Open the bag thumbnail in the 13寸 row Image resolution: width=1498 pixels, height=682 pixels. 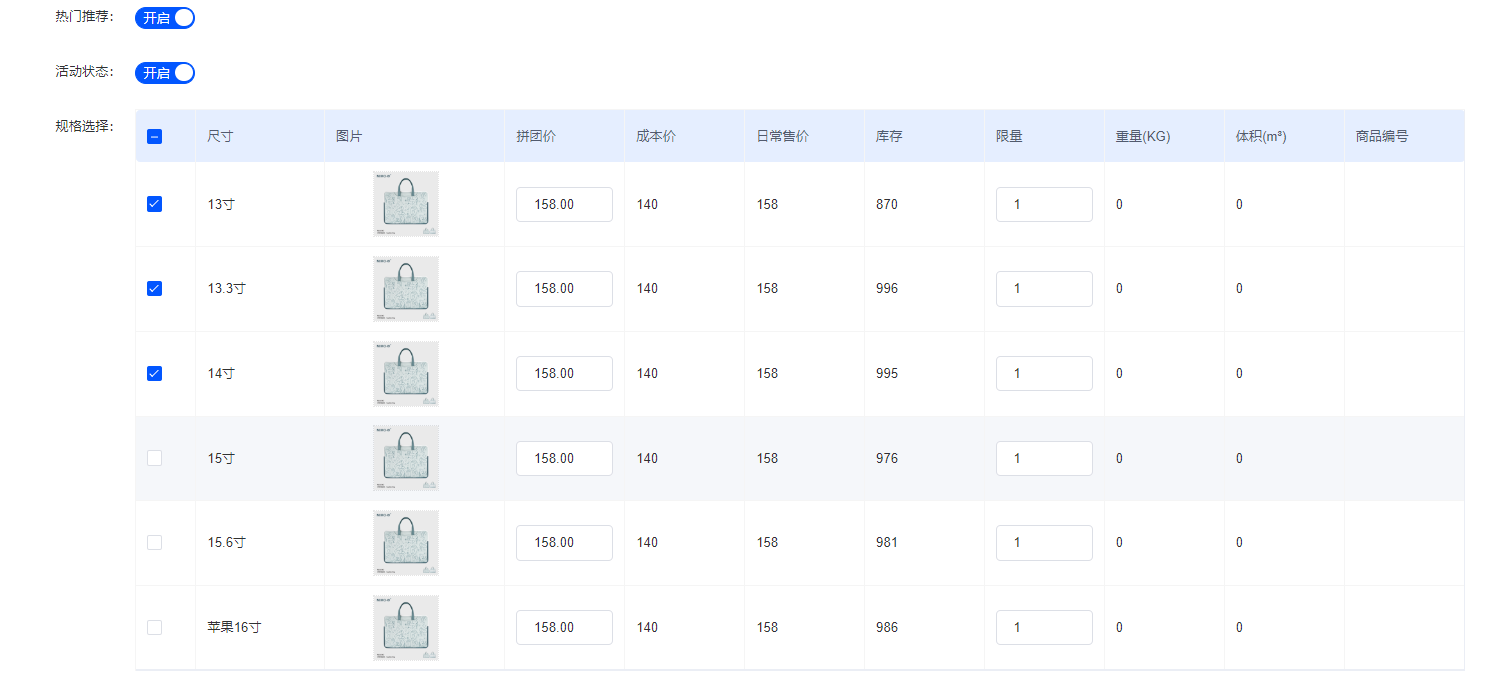406,204
